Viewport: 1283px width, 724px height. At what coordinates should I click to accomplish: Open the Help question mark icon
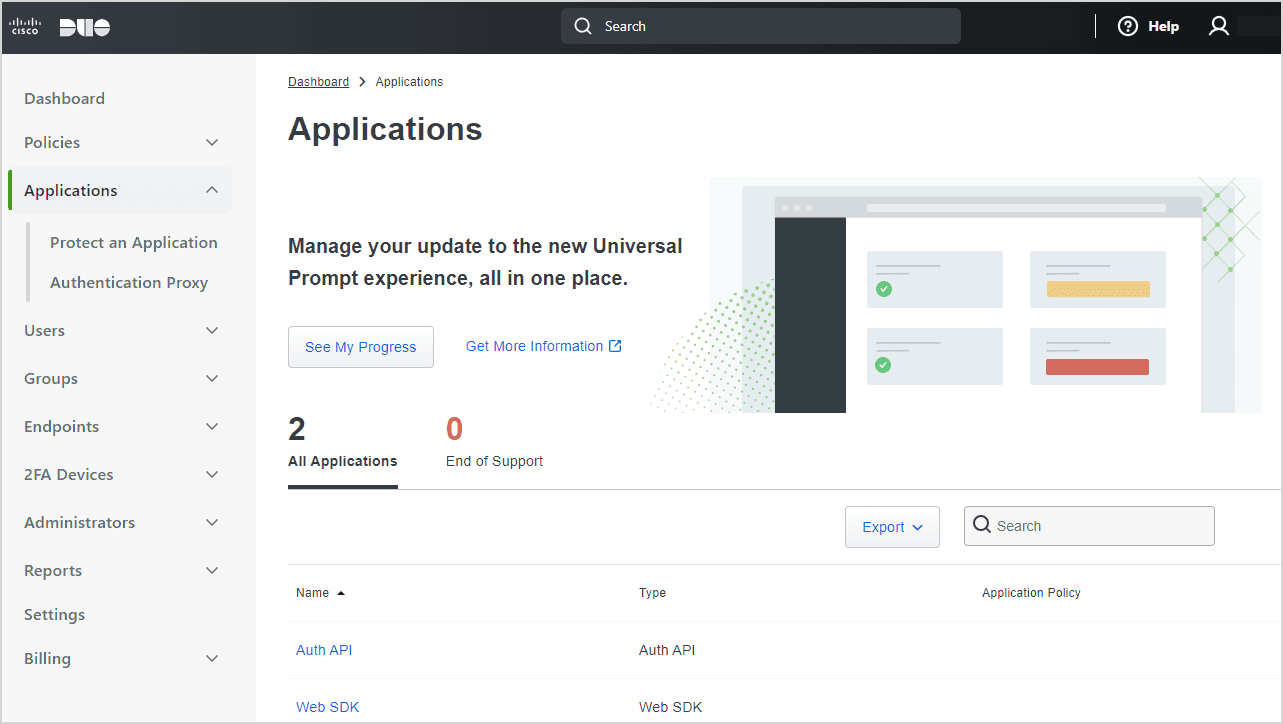coord(1128,27)
